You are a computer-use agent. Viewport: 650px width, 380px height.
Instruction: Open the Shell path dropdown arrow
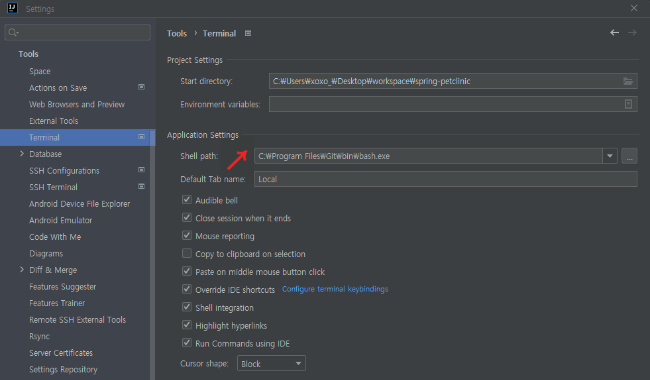tap(610, 156)
